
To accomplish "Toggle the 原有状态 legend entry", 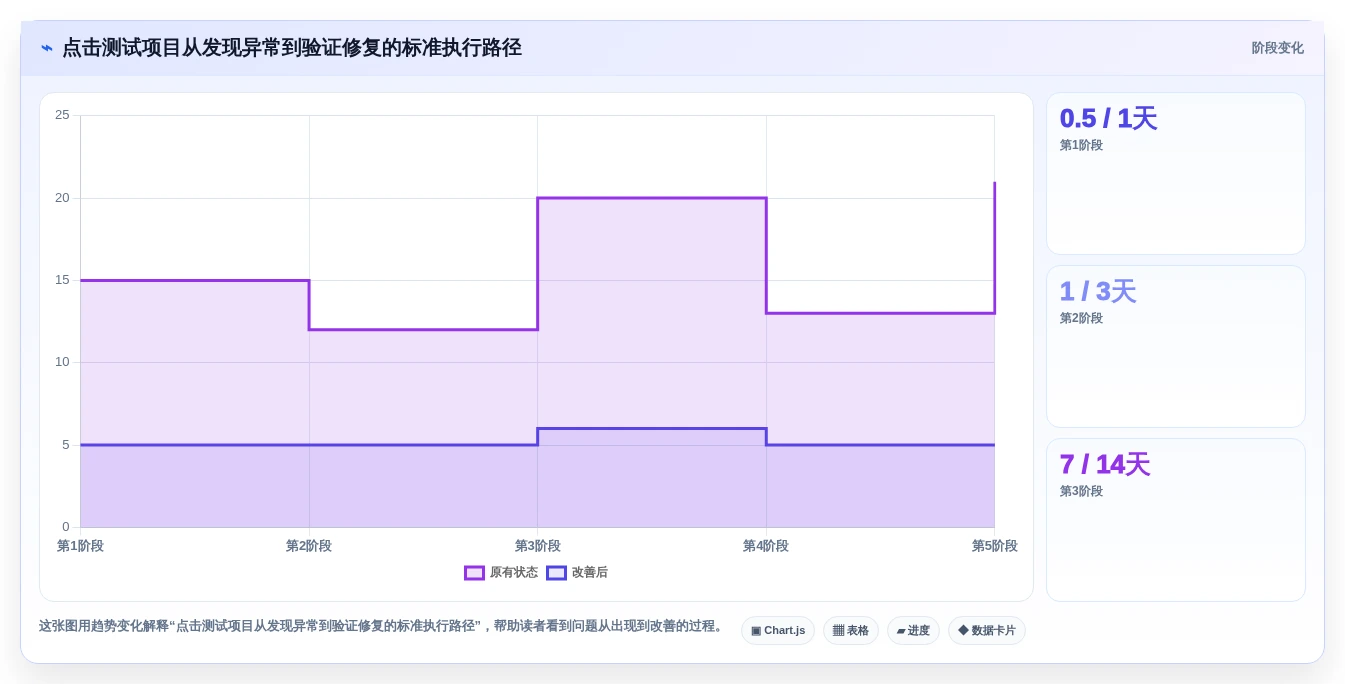I will pos(501,573).
